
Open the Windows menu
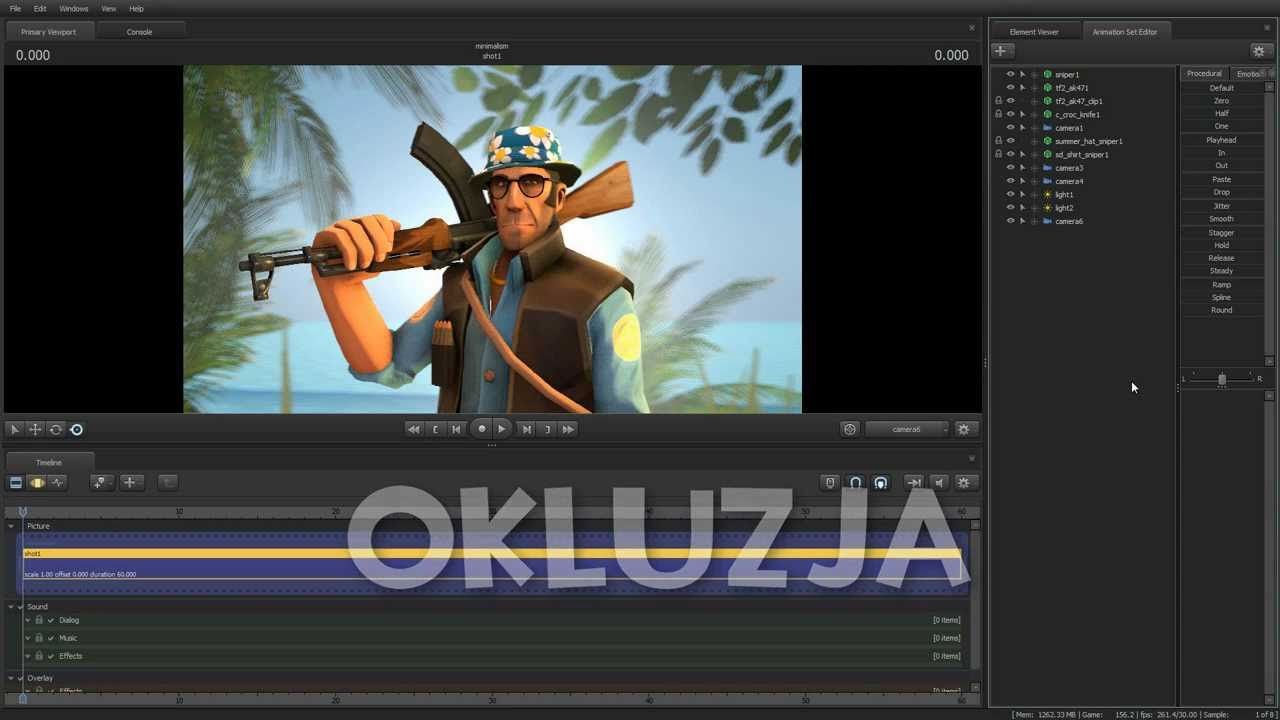tap(73, 8)
